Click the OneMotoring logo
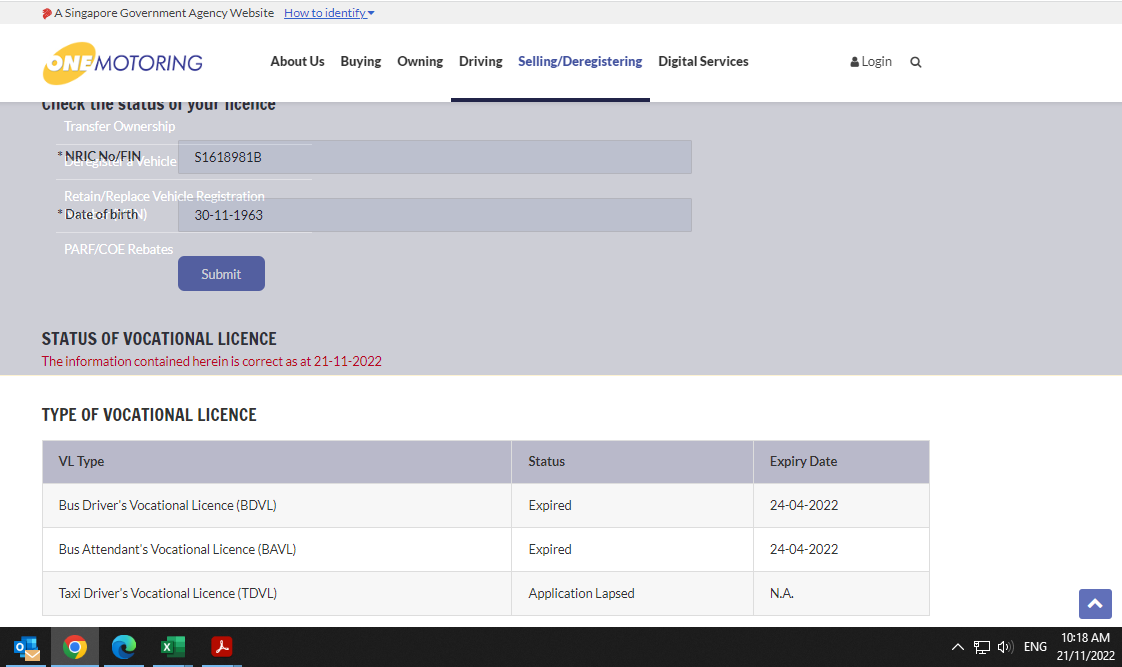Image resolution: width=1122 pixels, height=667 pixels. coord(122,62)
